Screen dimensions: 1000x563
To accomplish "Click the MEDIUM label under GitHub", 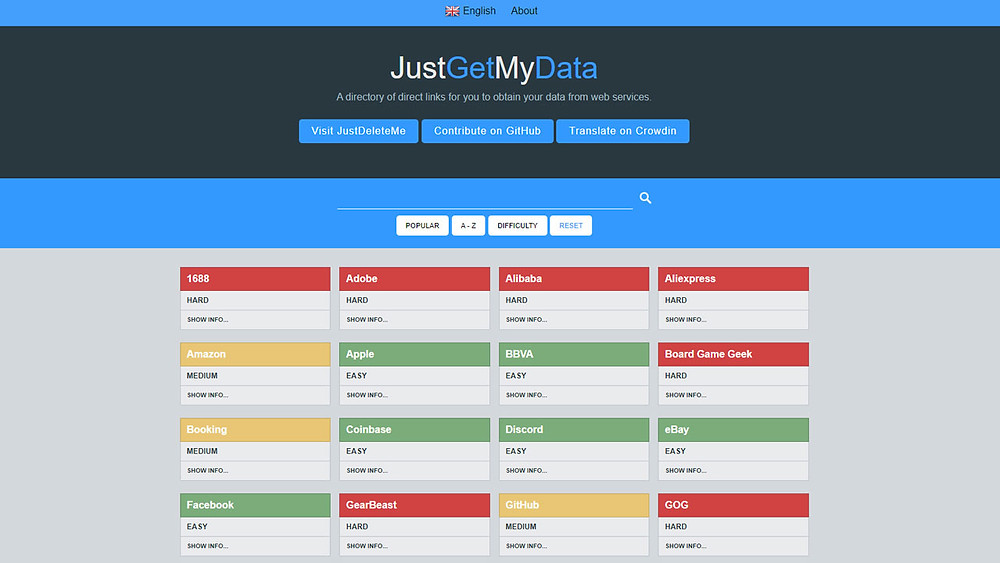I will (521, 527).
